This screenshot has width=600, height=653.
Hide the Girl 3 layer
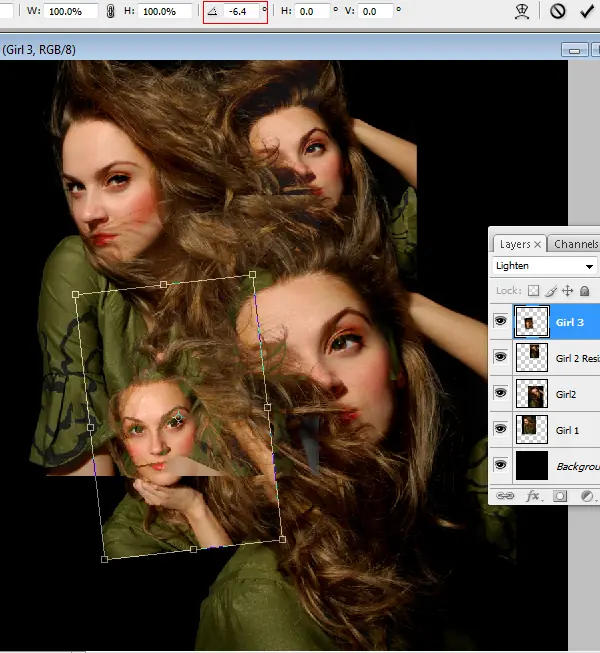point(501,321)
